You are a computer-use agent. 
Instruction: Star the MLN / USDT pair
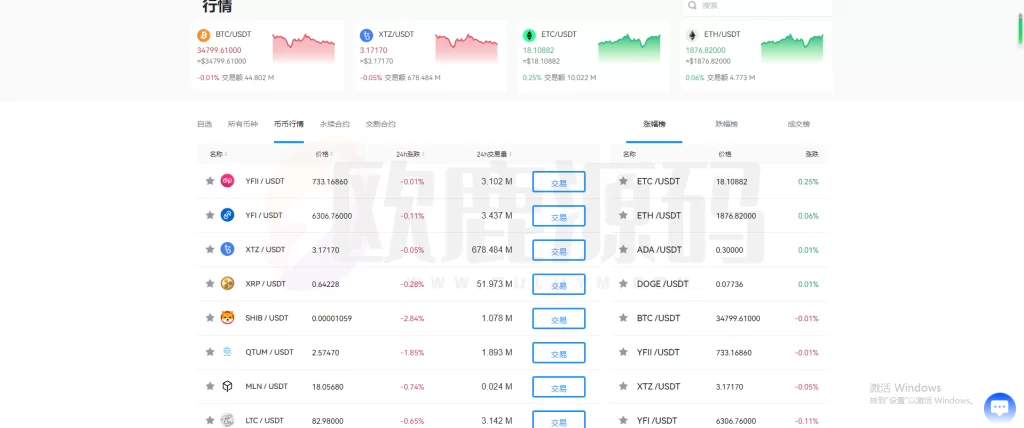pos(210,386)
